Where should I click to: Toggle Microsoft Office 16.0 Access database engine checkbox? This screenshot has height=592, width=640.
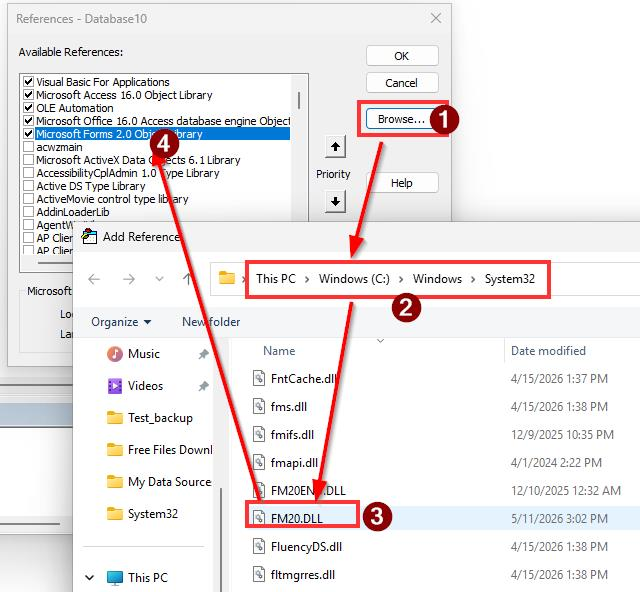coord(28,121)
